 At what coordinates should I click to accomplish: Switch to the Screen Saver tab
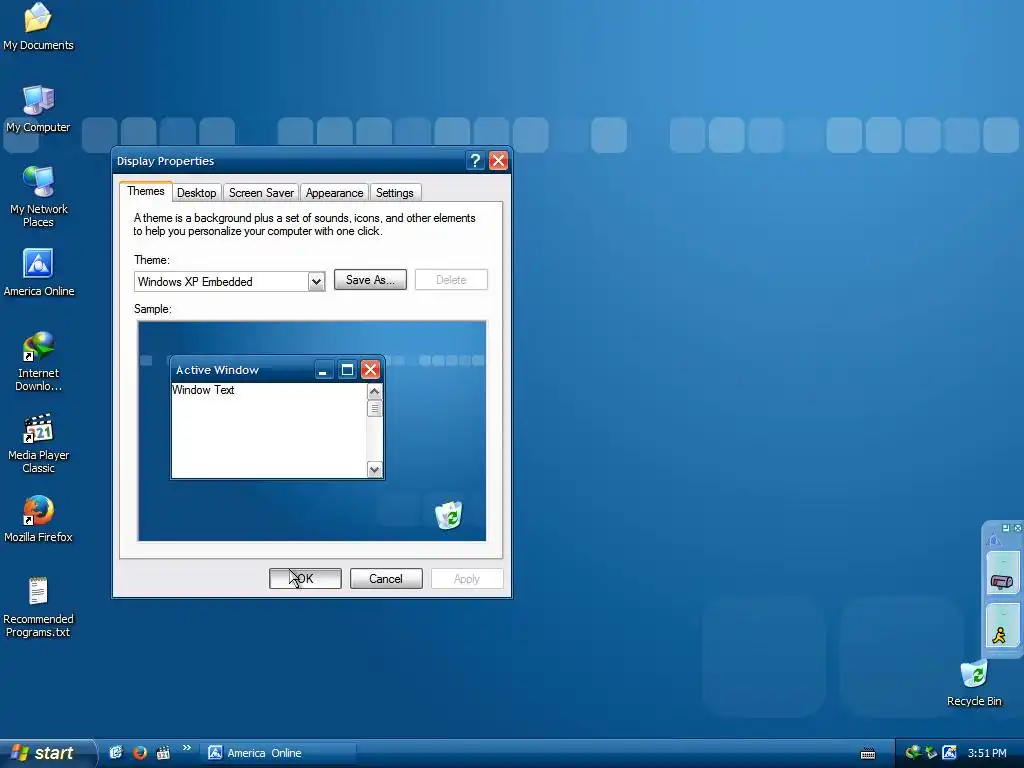coord(261,193)
